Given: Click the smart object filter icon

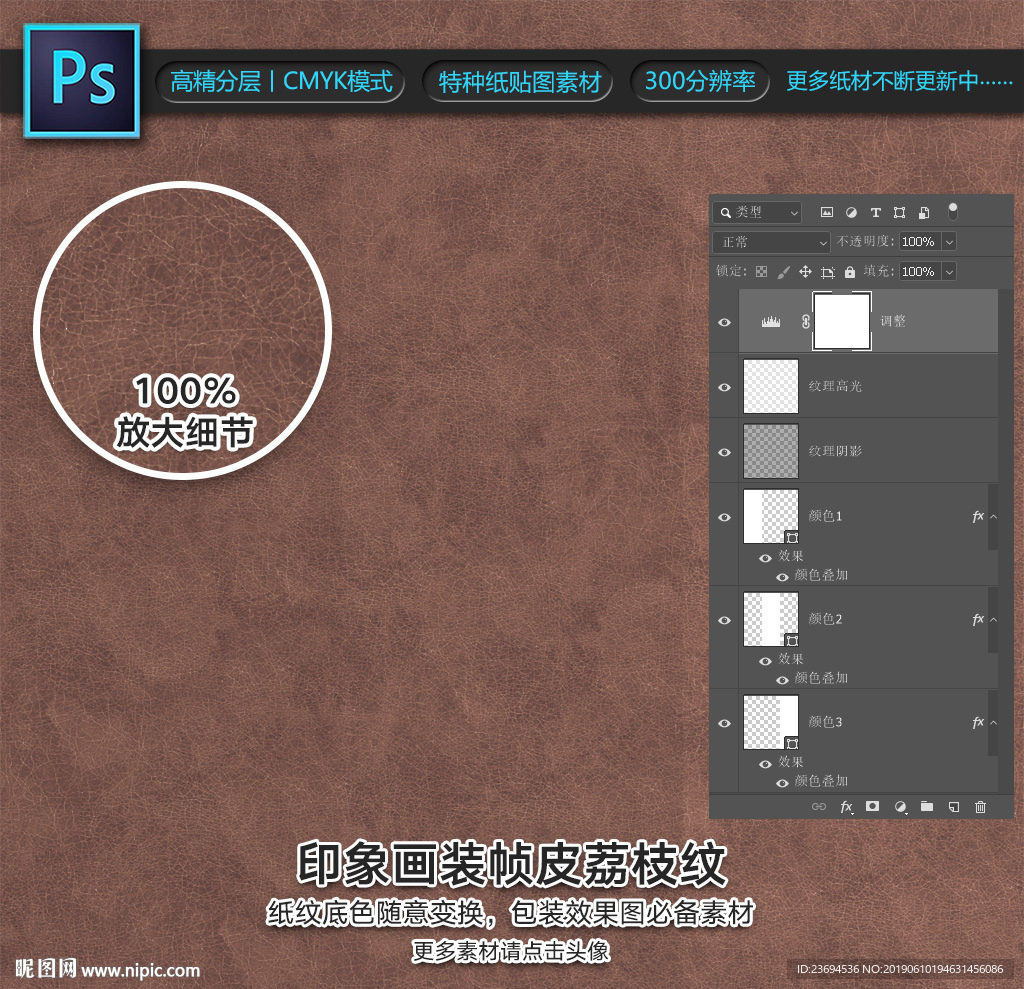Looking at the screenshot, I should point(923,212).
